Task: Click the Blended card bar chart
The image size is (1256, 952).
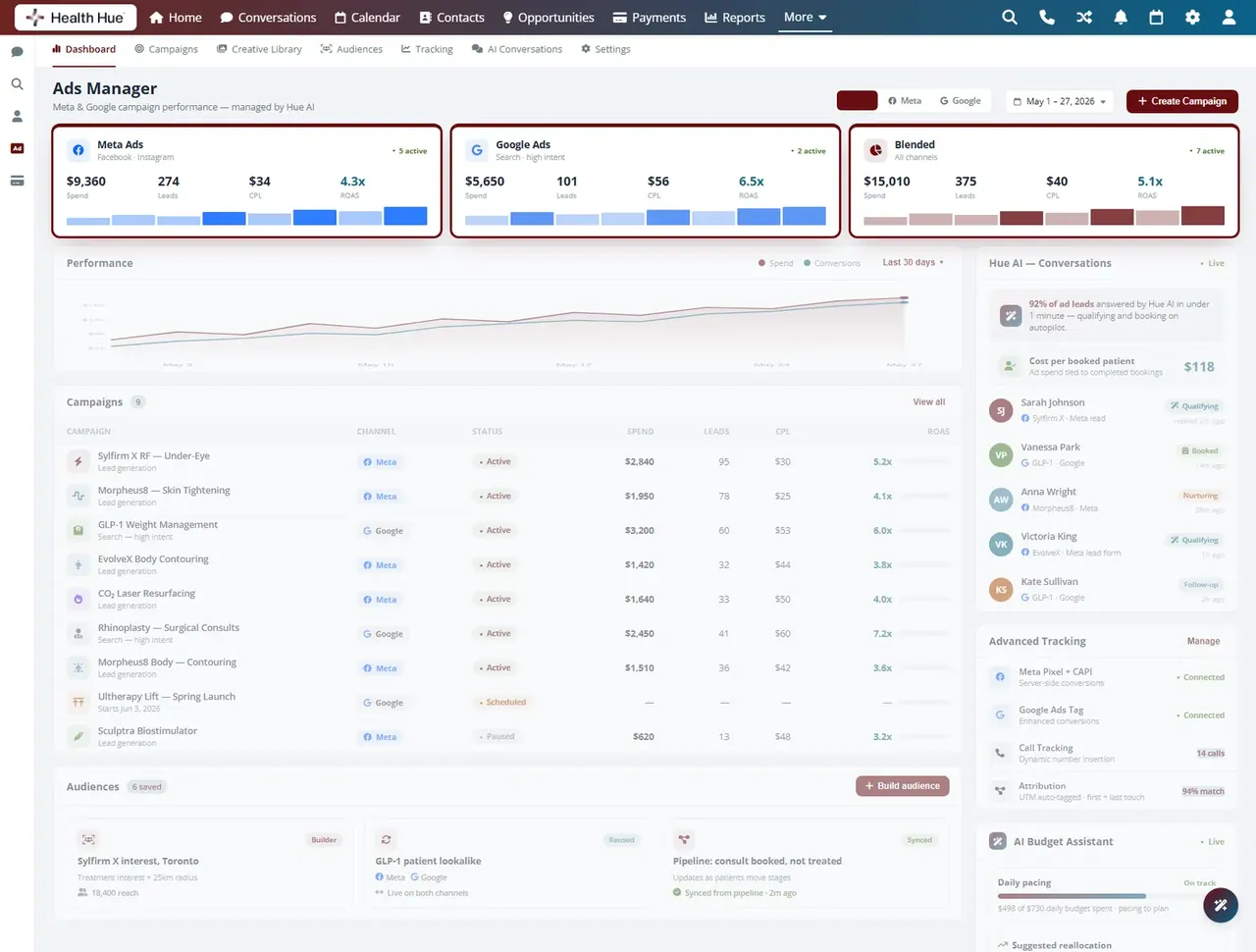Action: tap(1044, 216)
